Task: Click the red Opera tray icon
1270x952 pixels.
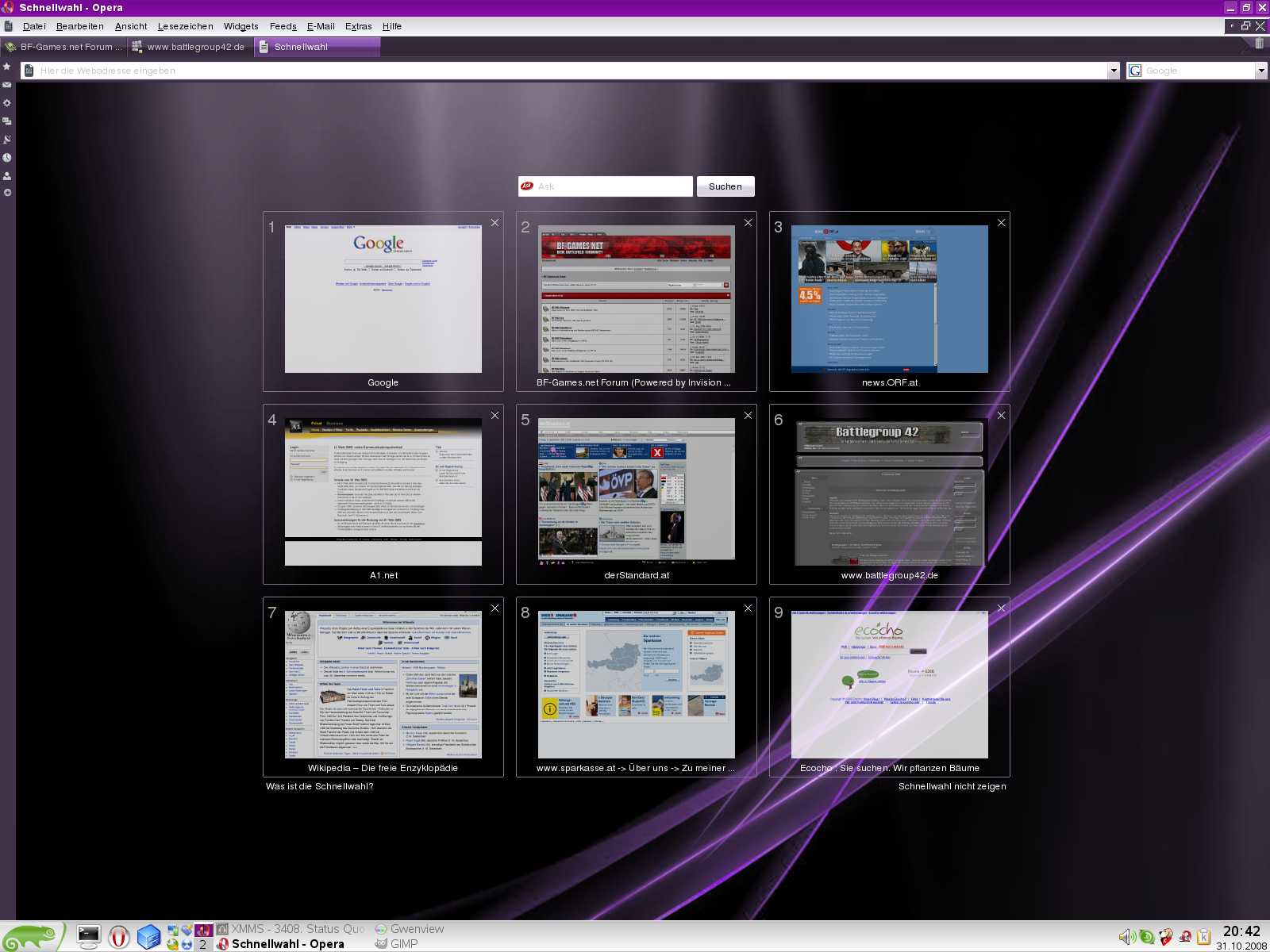Action: point(1185,937)
